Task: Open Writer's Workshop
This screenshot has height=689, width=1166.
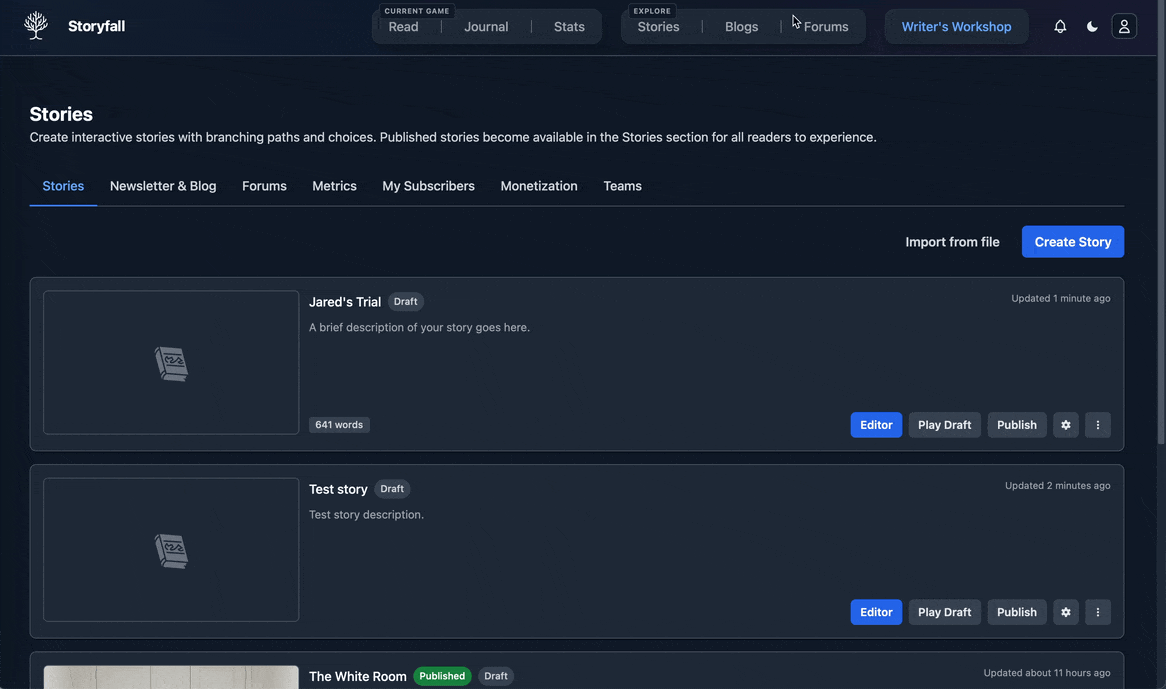Action: coord(956,27)
